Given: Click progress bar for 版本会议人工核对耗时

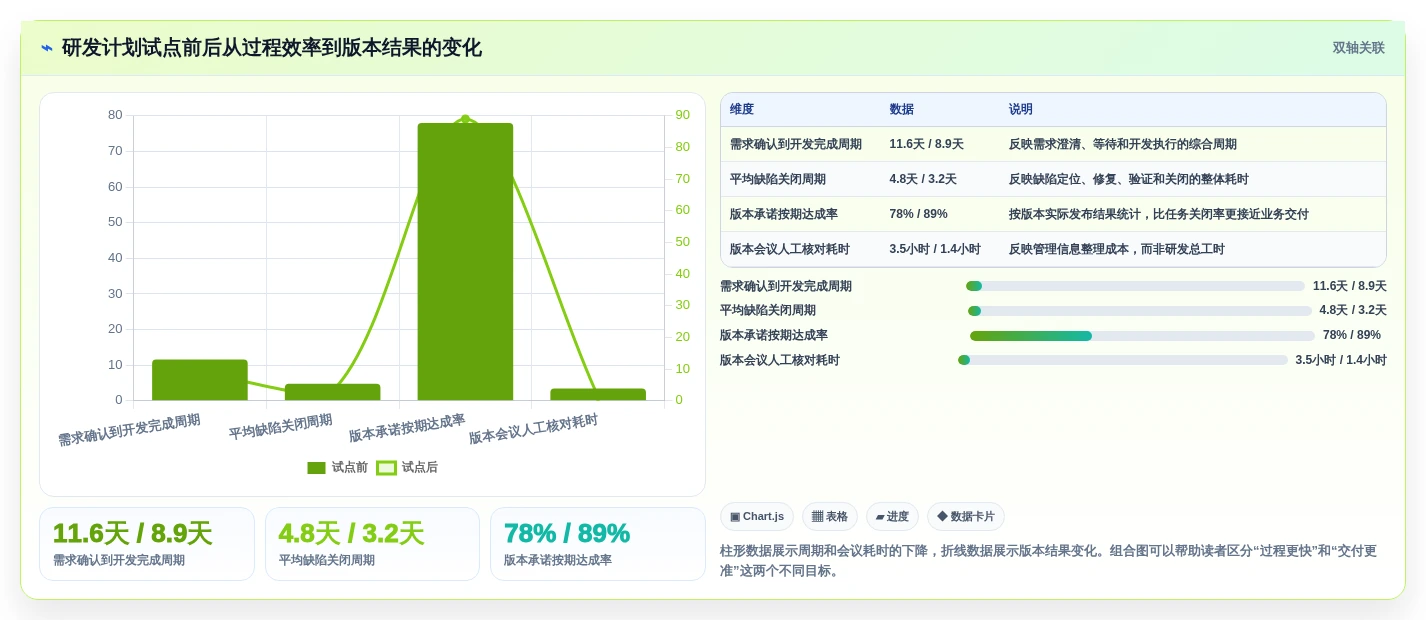Looking at the screenshot, I should coord(1123,360).
